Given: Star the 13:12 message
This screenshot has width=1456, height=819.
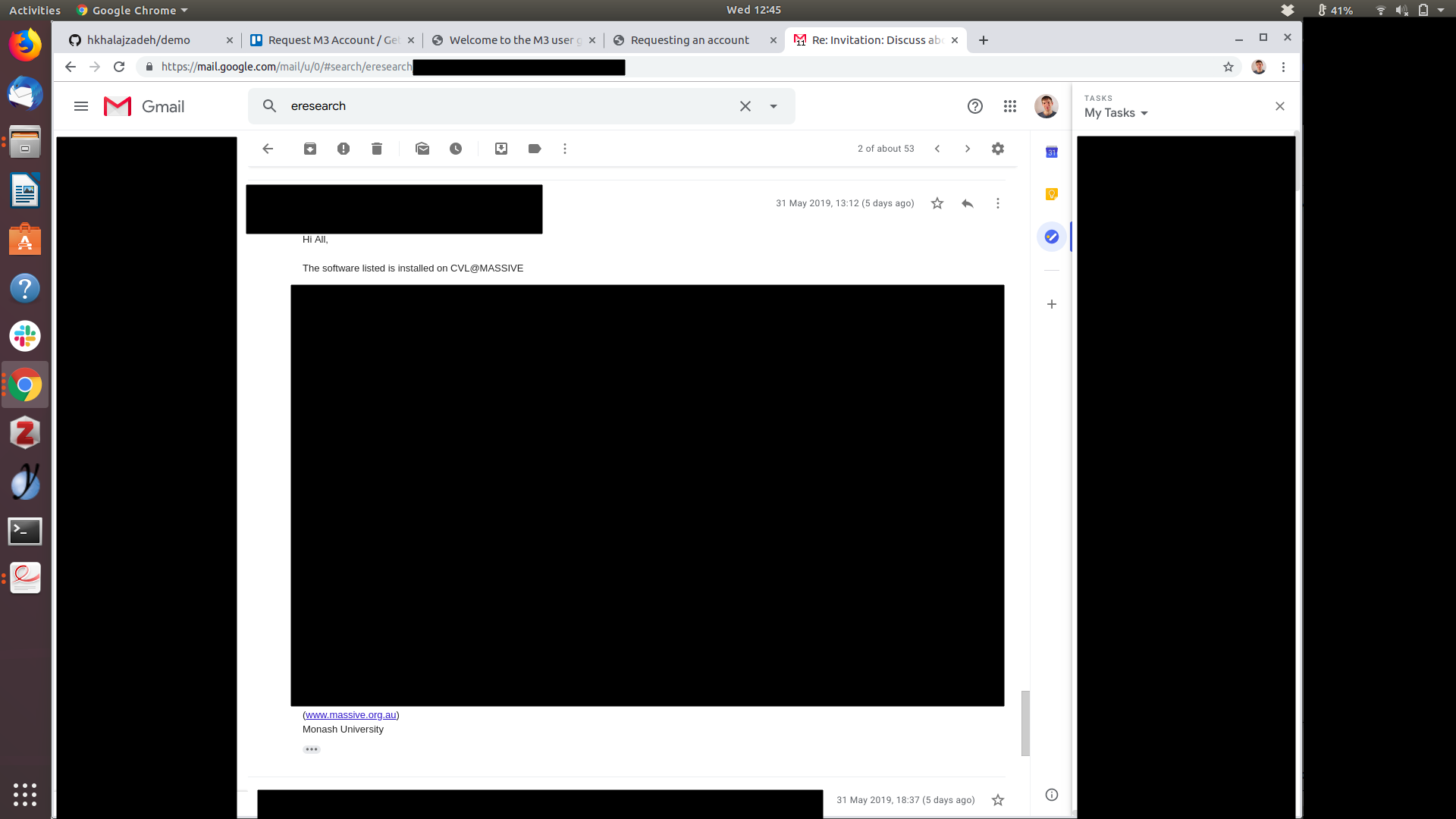Looking at the screenshot, I should click(x=937, y=203).
